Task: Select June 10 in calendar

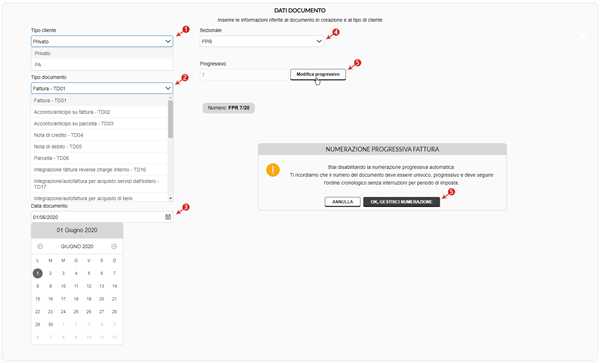Action: click(x=63, y=286)
